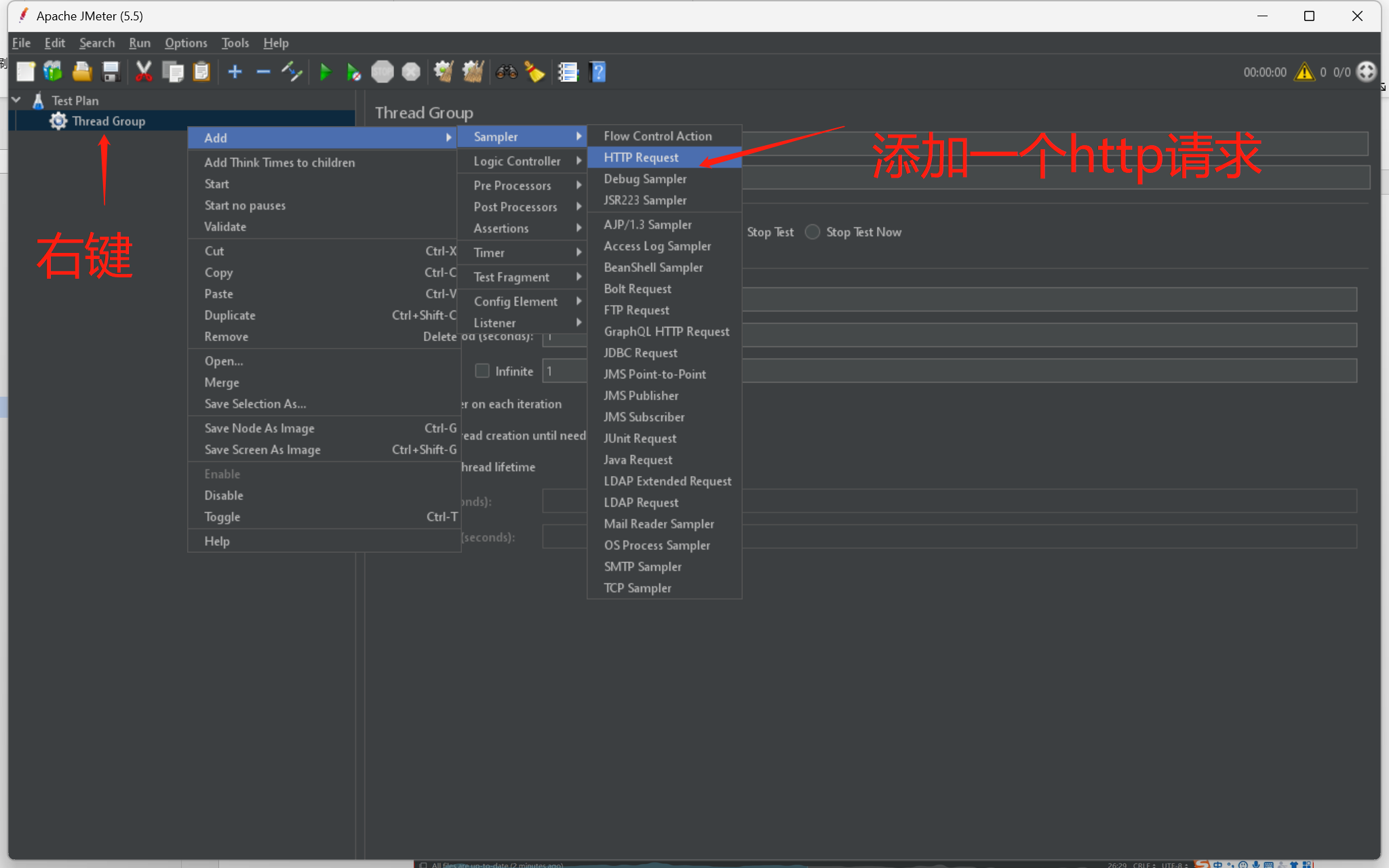The height and width of the screenshot is (868, 1389).
Task: Click the HTTP Request sampler option
Action: tap(641, 157)
